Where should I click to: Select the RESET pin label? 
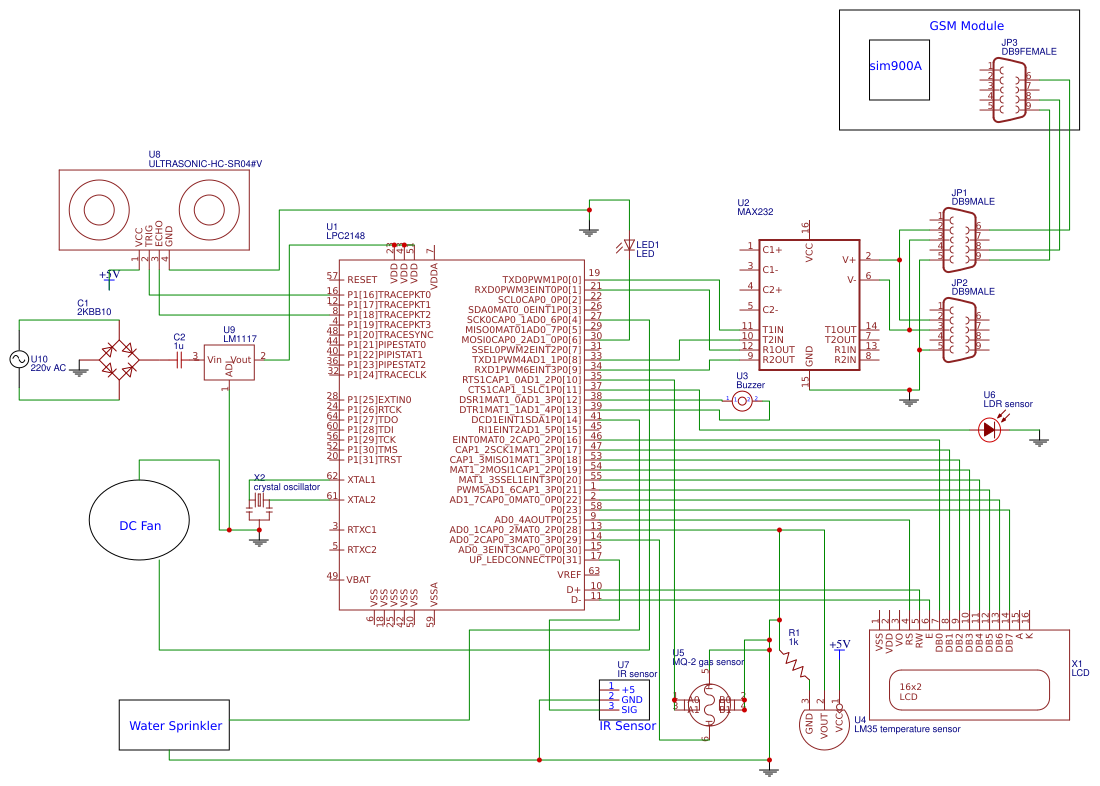click(362, 280)
